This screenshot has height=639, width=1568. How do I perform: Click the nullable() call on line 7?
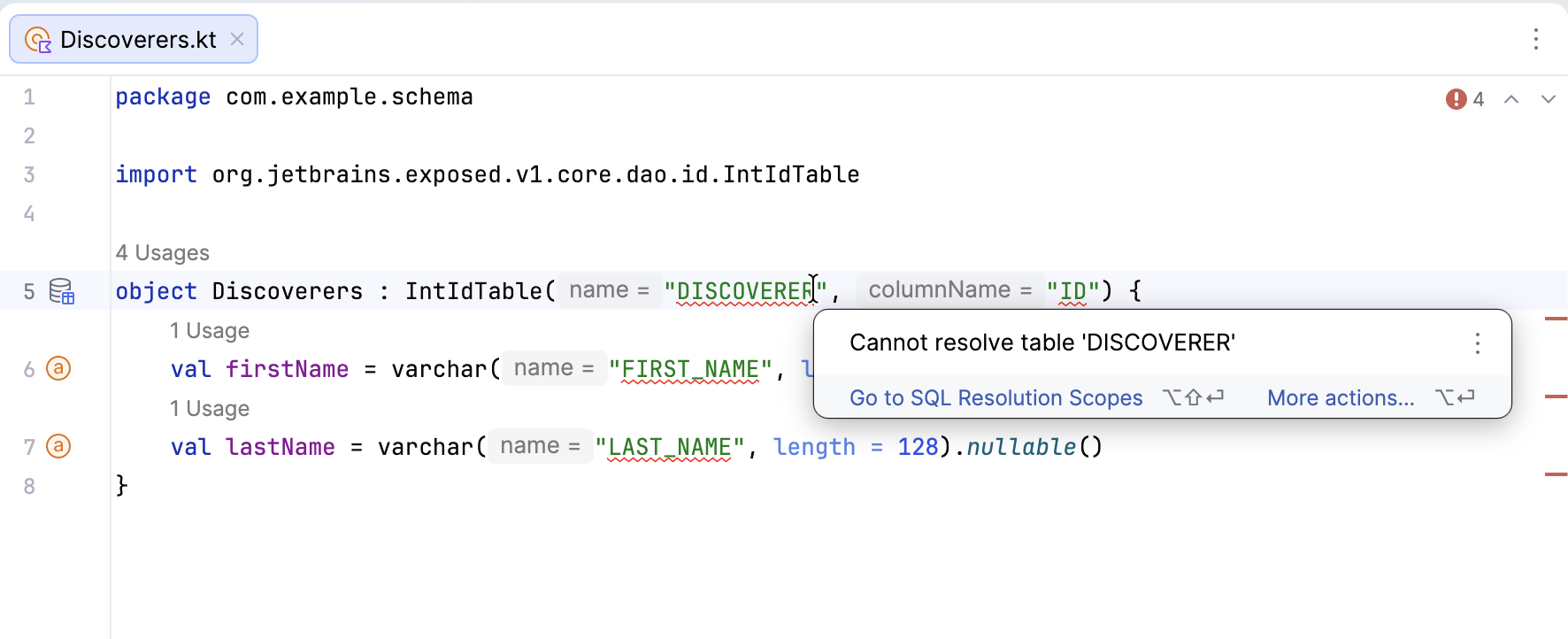pyautogui.click(x=1034, y=447)
